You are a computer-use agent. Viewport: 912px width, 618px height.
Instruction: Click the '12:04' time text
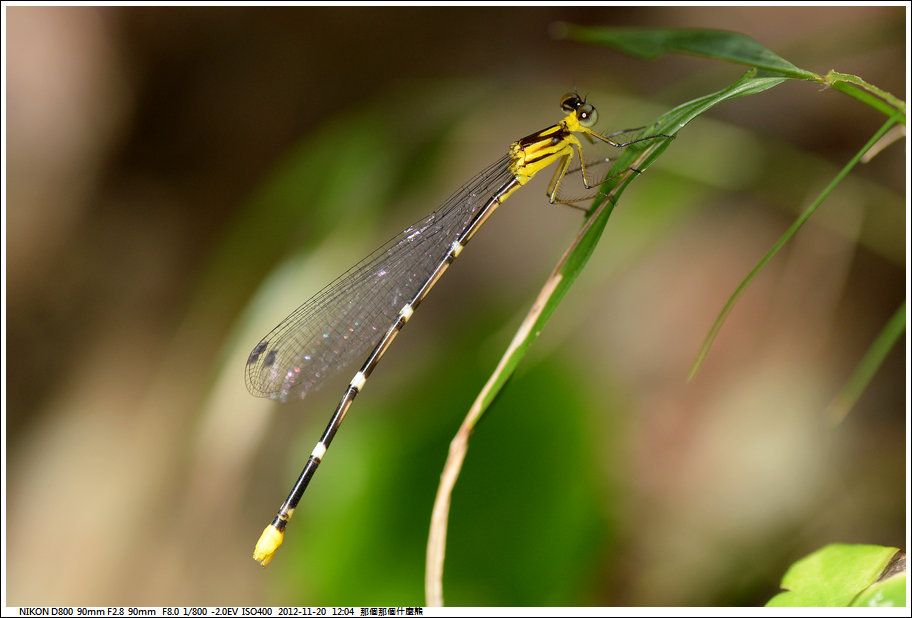point(343,612)
